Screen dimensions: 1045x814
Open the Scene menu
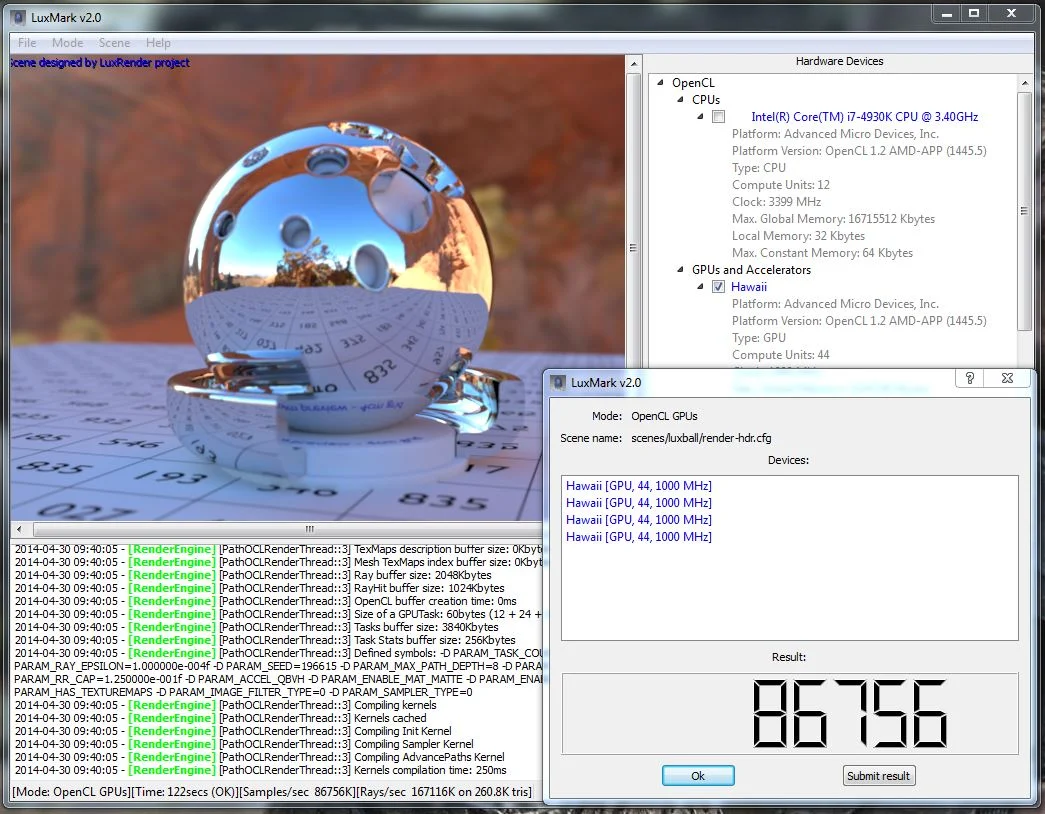[x=115, y=43]
